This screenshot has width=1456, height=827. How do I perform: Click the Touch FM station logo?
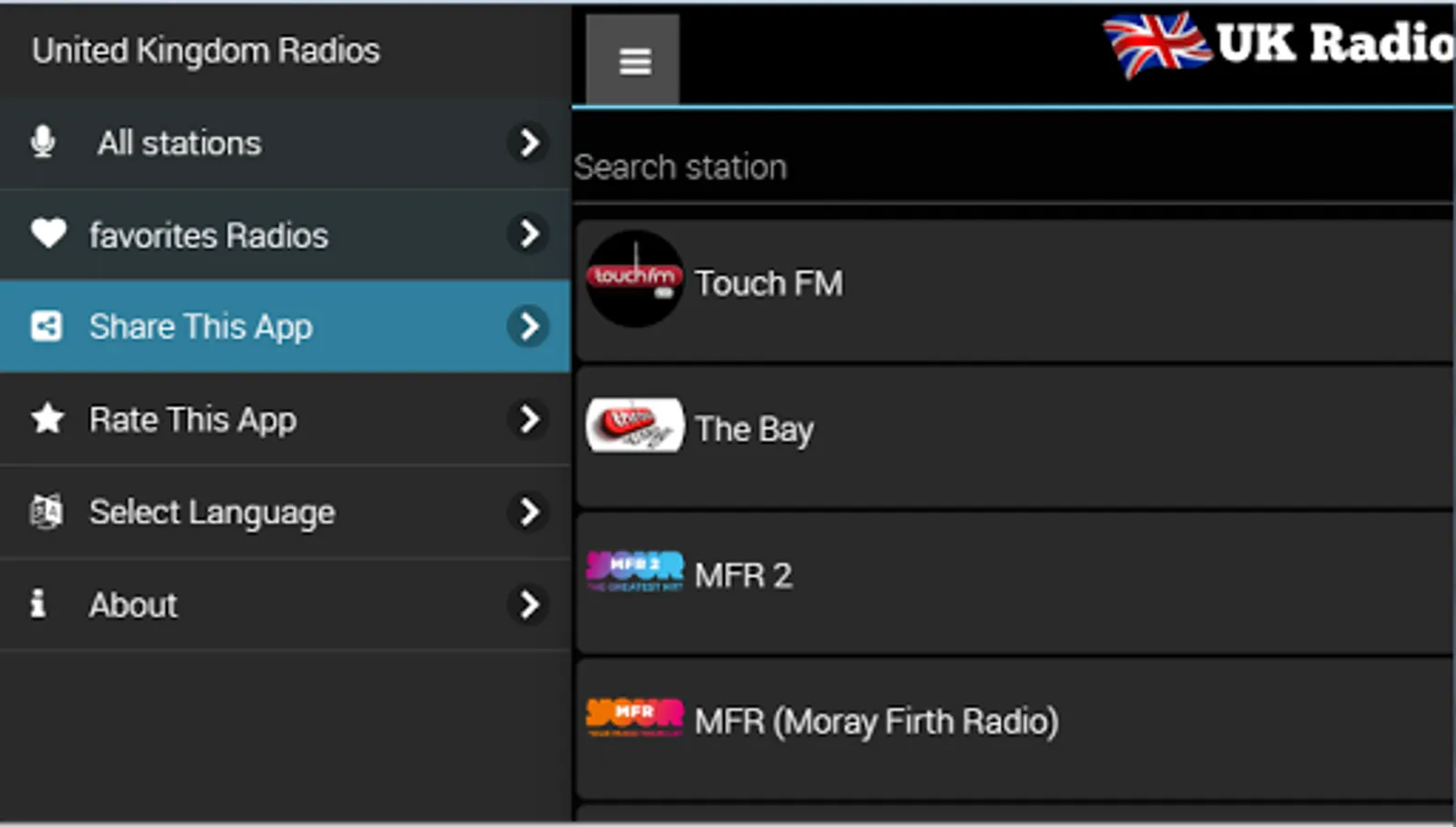[634, 278]
